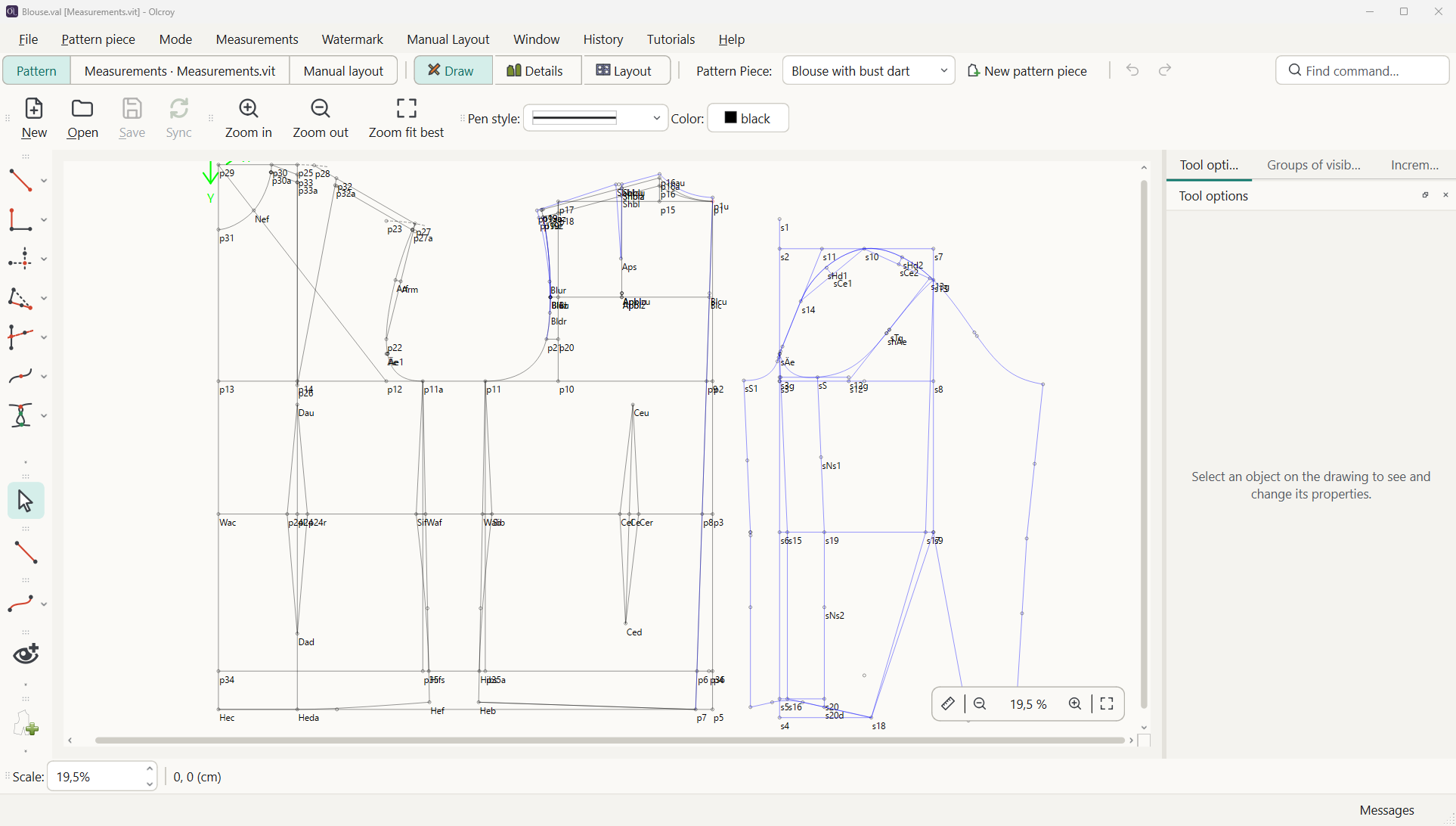Switch to Groups of visibility tab
Image resolution: width=1456 pixels, height=826 pixels.
(1314, 165)
